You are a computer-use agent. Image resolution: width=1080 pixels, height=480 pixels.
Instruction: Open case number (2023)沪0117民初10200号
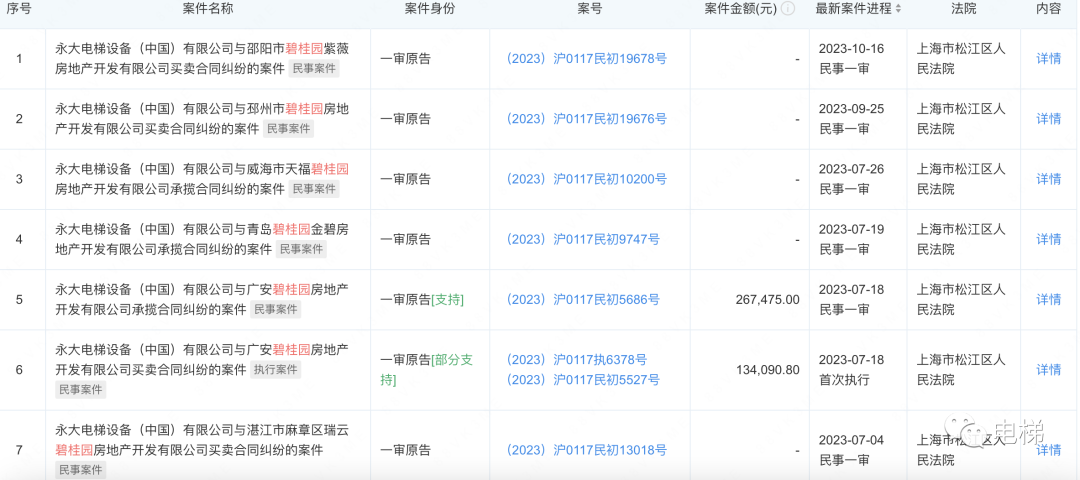pyautogui.click(x=586, y=179)
